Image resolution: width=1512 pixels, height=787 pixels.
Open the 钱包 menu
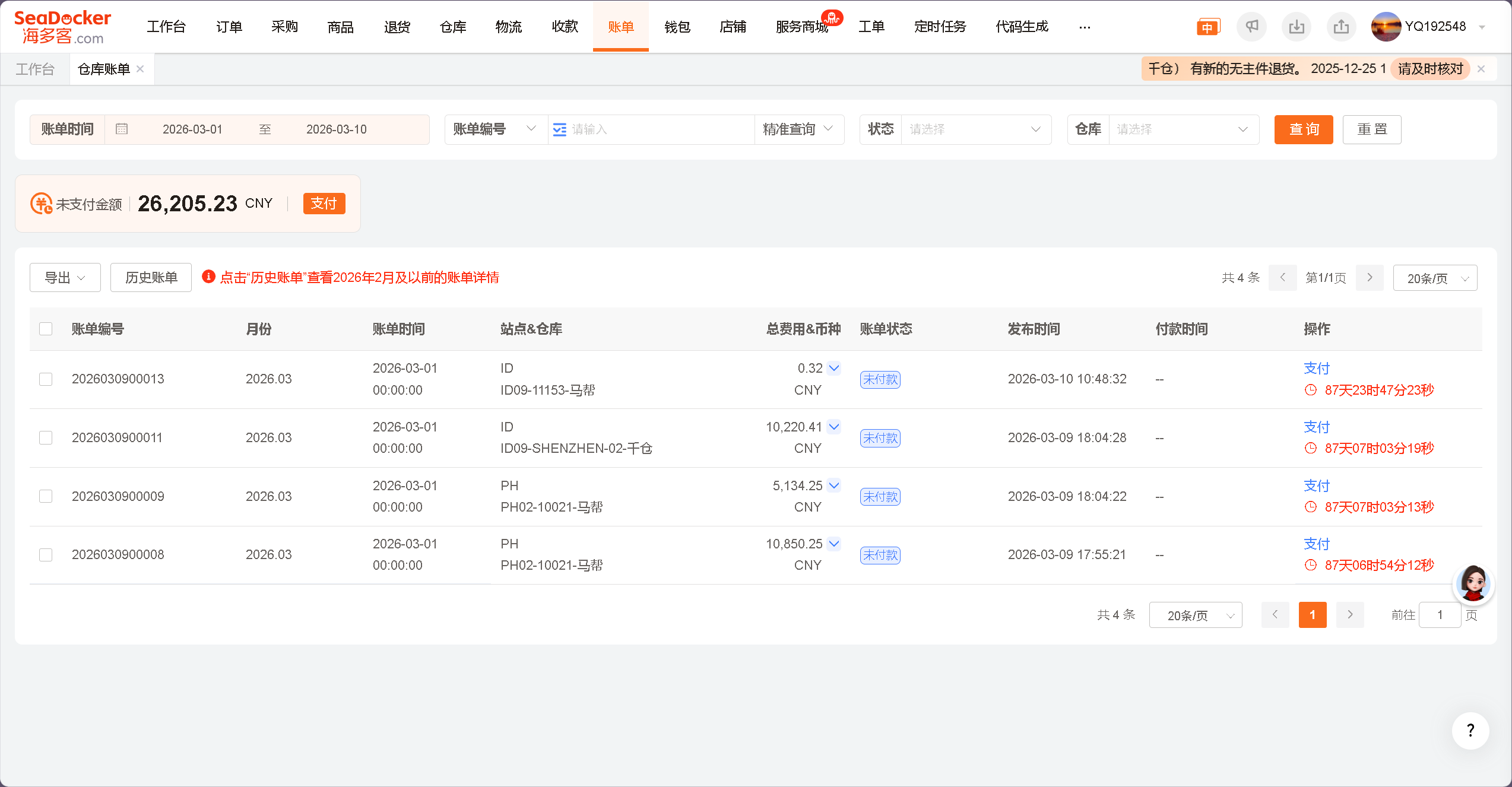(x=677, y=27)
